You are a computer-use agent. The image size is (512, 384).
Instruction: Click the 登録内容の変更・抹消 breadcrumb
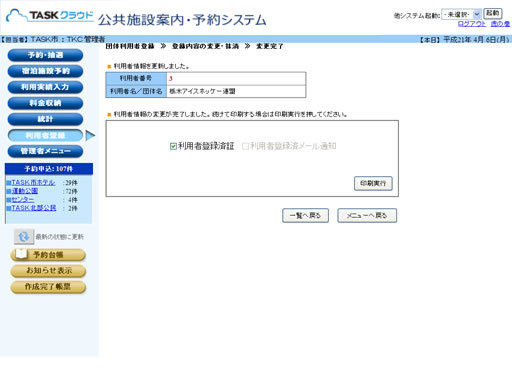pos(205,46)
